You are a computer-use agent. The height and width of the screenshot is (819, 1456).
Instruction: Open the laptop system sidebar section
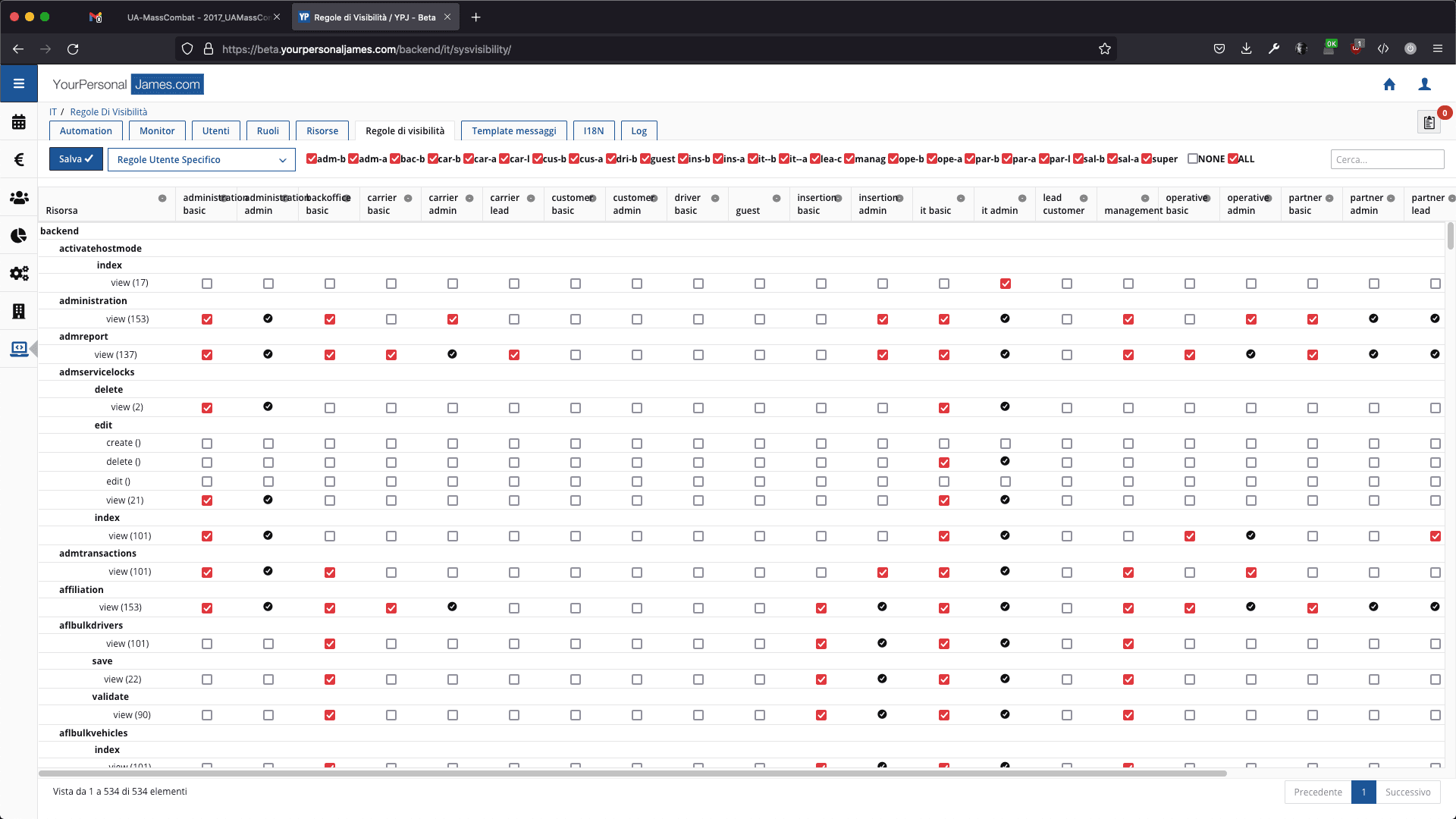tap(19, 349)
